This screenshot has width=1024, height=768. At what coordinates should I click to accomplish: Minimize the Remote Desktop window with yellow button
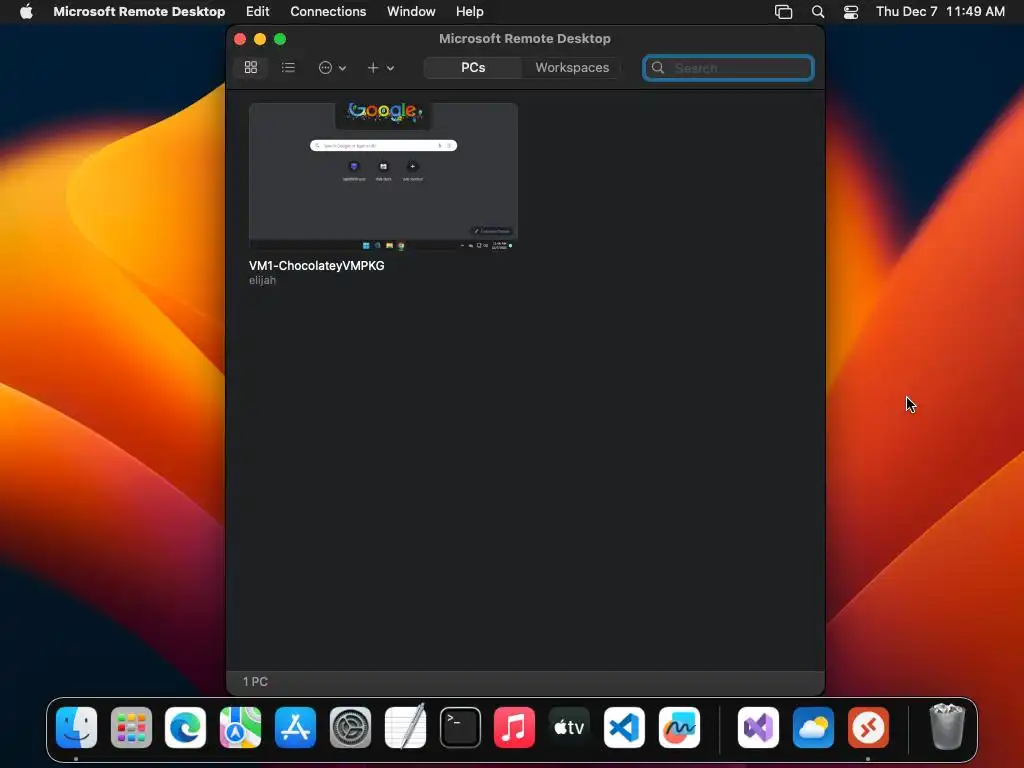[260, 39]
